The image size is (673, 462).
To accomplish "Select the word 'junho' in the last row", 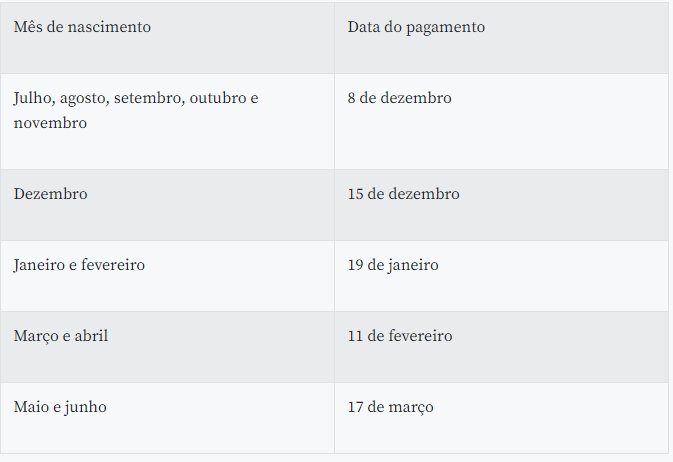I will click(x=85, y=407).
